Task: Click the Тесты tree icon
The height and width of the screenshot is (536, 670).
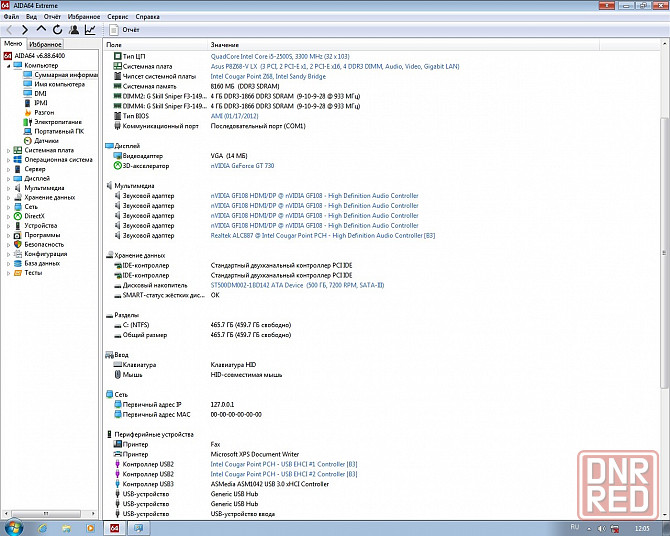Action: [x=18, y=273]
